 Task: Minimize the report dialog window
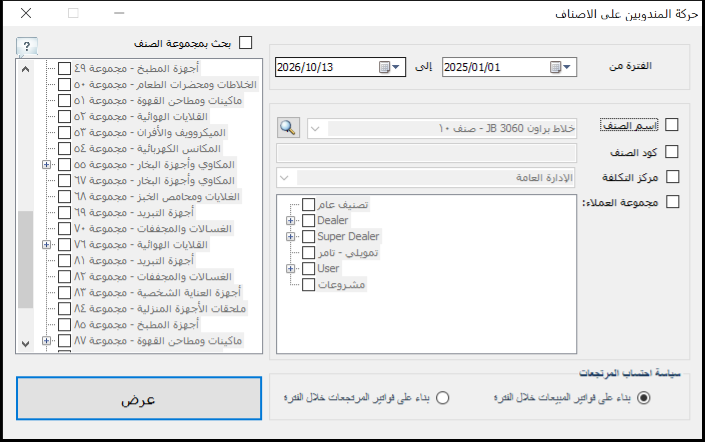pos(119,13)
